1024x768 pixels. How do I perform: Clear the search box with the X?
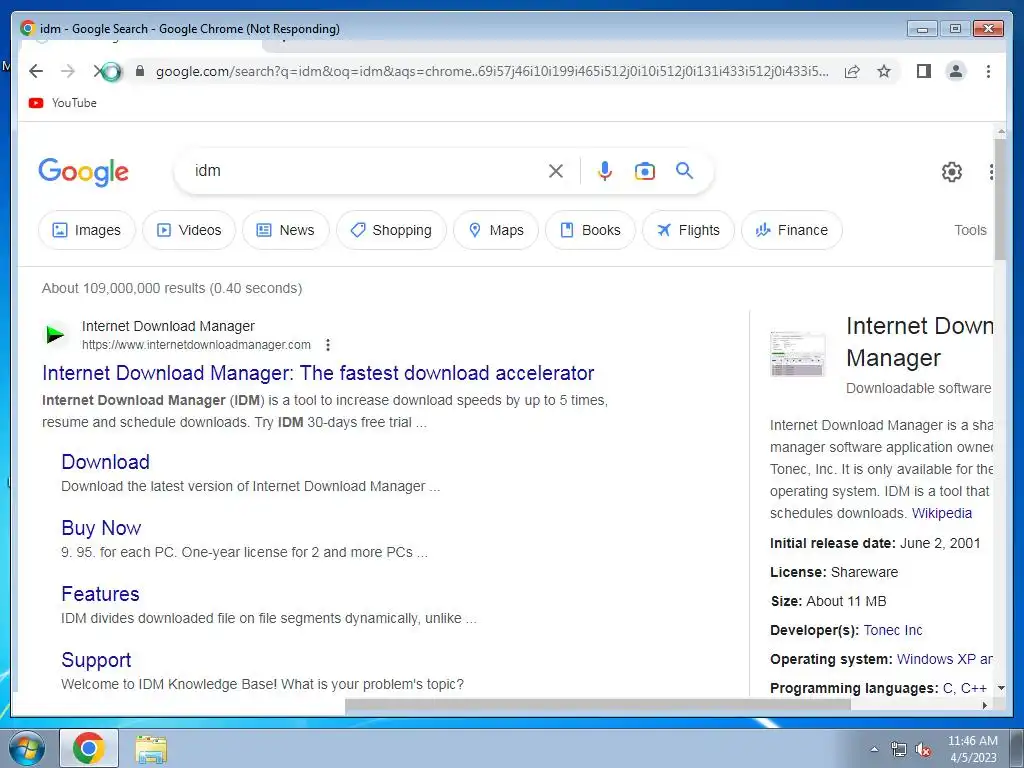[x=556, y=171]
